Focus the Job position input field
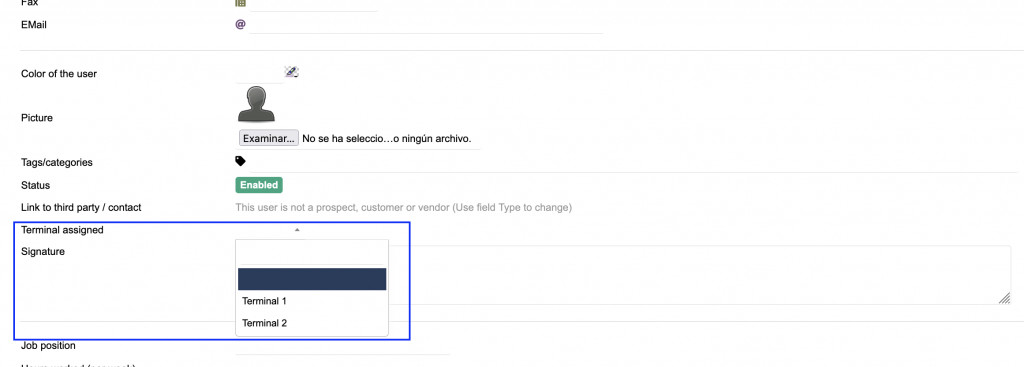This screenshot has width=1024, height=367. 343,346
